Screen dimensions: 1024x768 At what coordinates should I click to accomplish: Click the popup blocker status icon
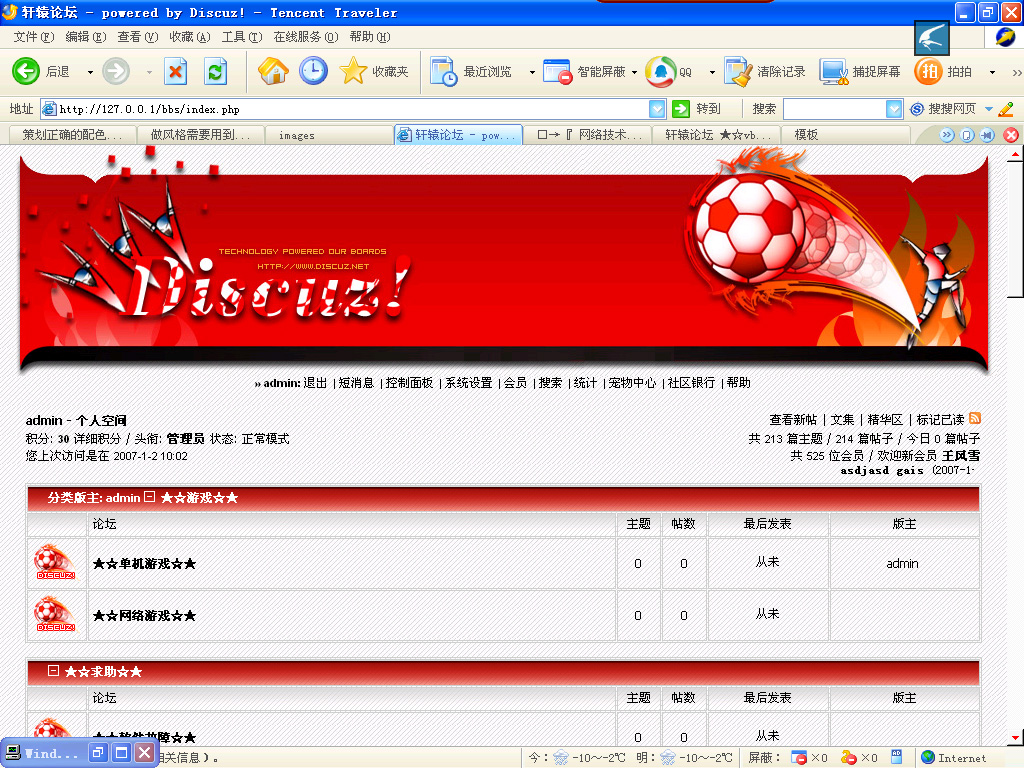[x=799, y=758]
